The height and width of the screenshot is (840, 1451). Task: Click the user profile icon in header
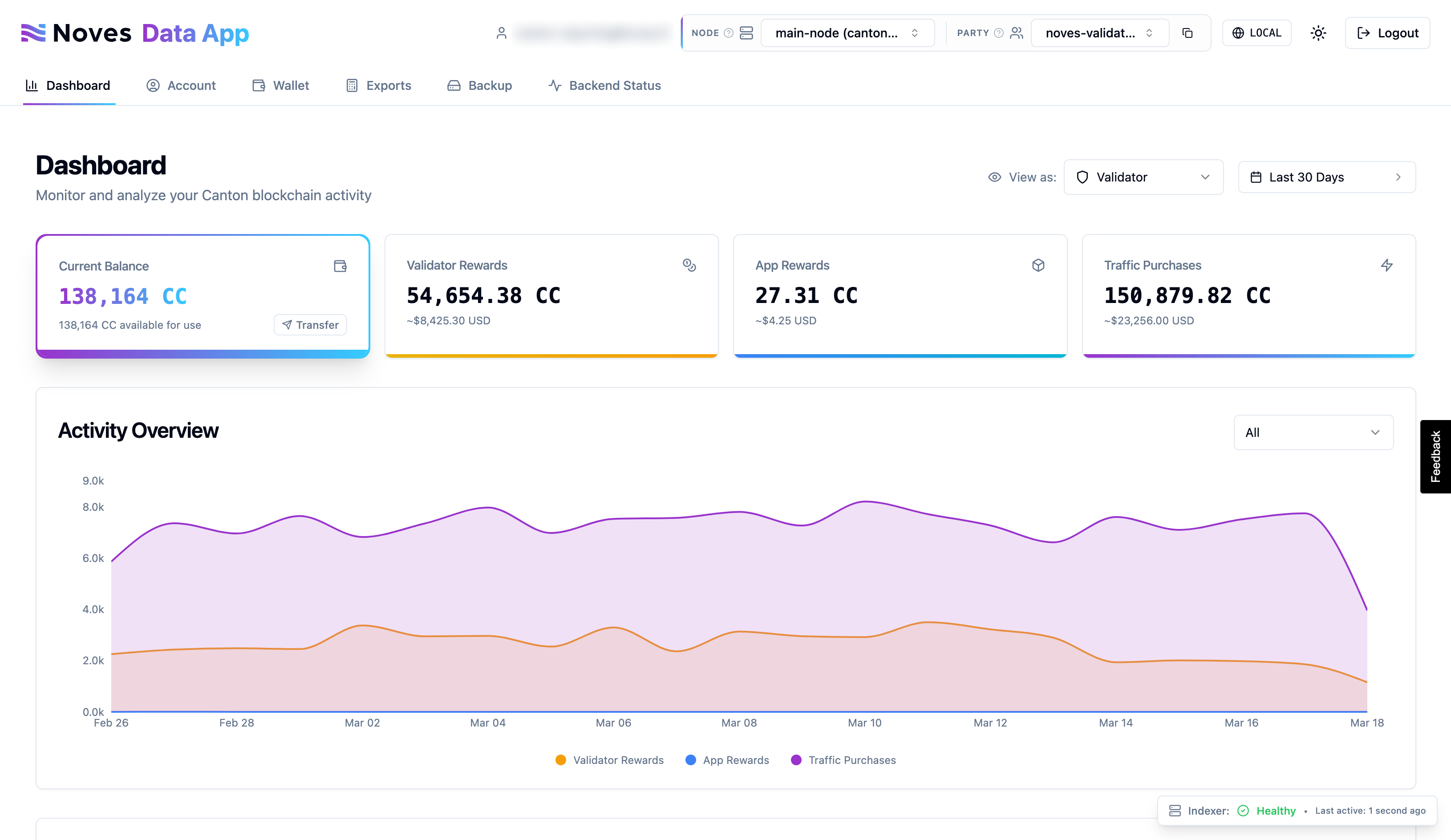pos(501,33)
